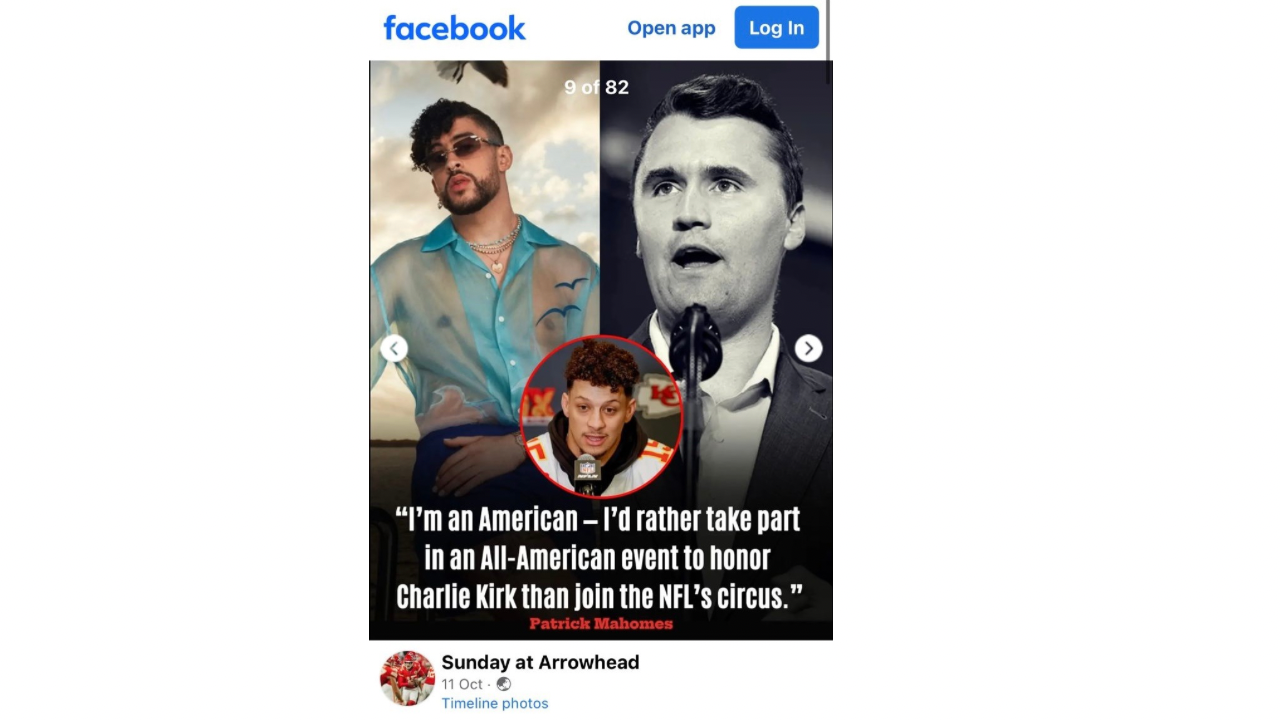Image resolution: width=1280 pixels, height=720 pixels.
Task: Select the circular inset portrait in the image
Action: click(x=602, y=416)
